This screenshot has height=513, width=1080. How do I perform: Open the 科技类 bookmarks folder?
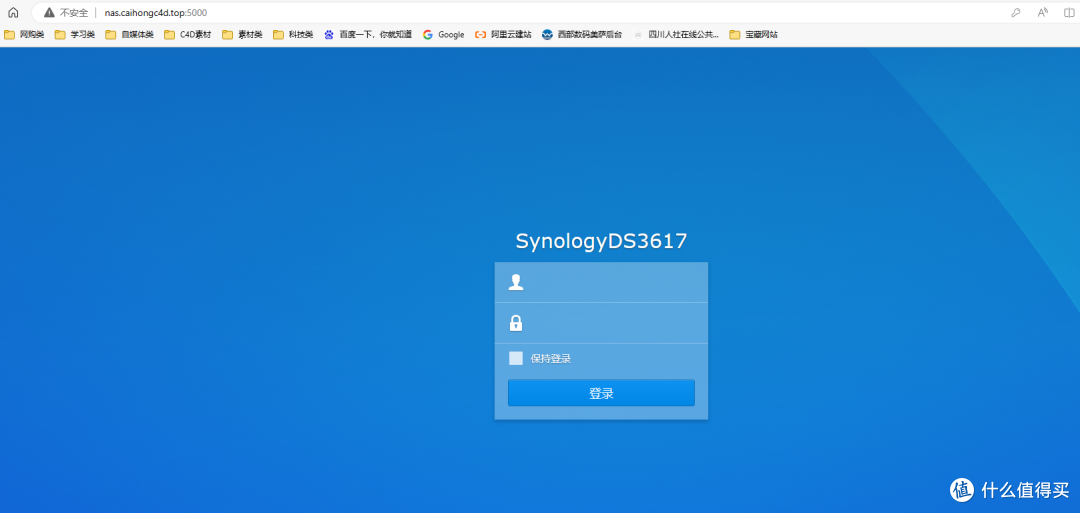(x=293, y=34)
